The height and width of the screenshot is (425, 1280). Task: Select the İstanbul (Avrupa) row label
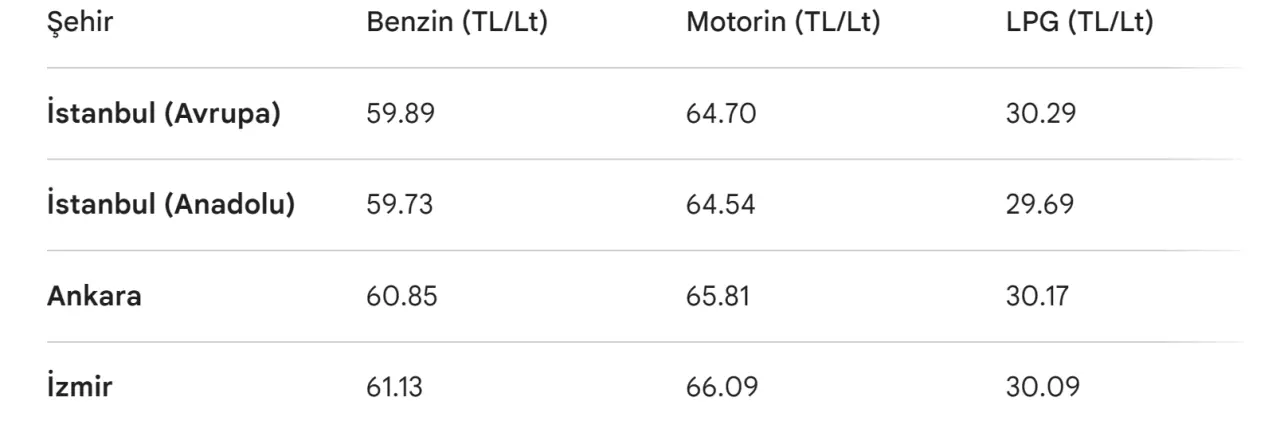(x=164, y=114)
